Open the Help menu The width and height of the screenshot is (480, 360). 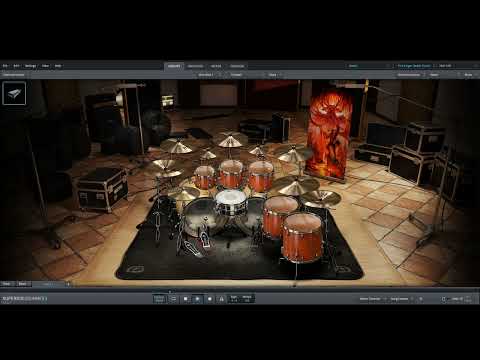coord(58,66)
